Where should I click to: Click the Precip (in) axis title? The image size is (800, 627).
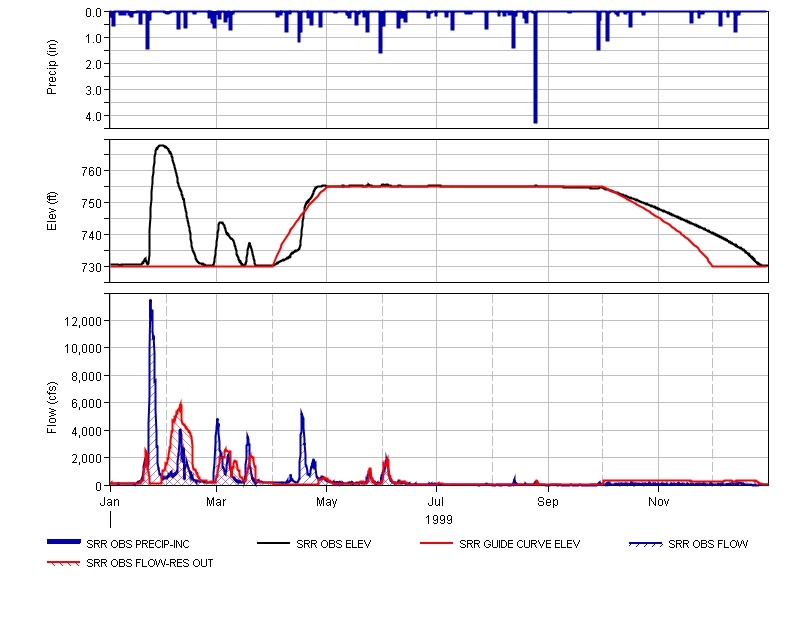pos(52,67)
